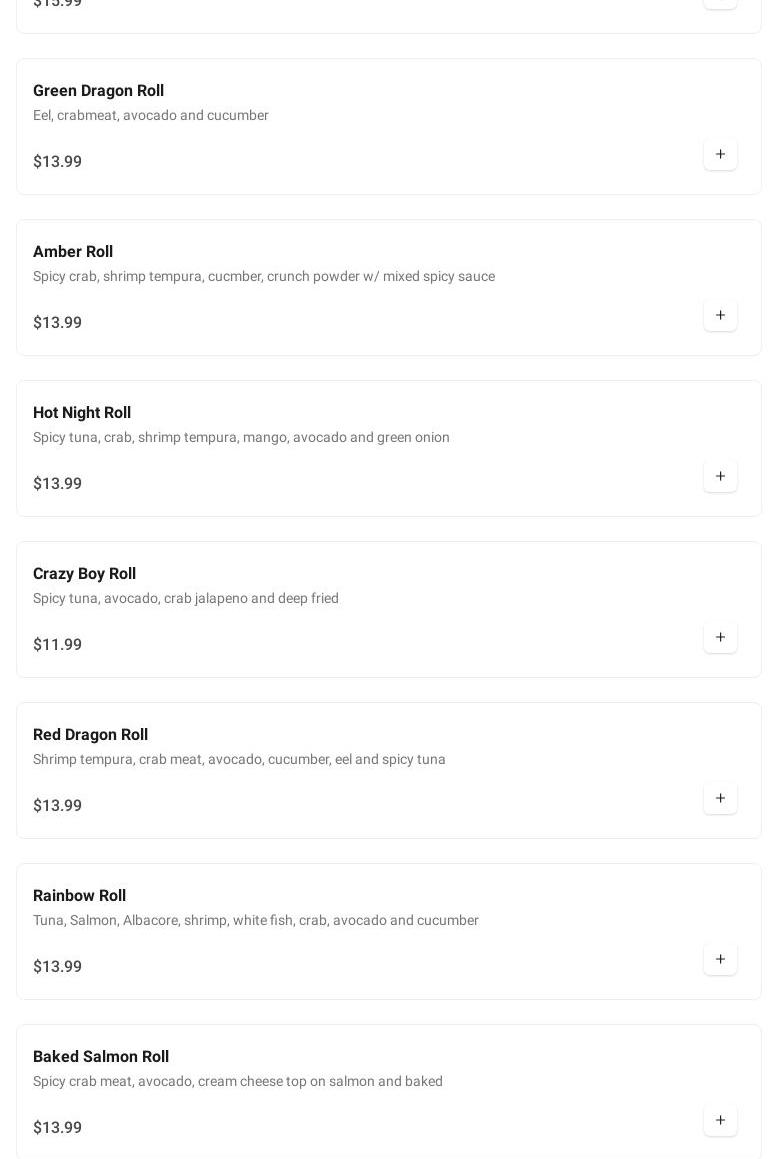The width and height of the screenshot is (778, 1159).
Task: Click plus icon on topmost partial item
Action: pos(720,3)
